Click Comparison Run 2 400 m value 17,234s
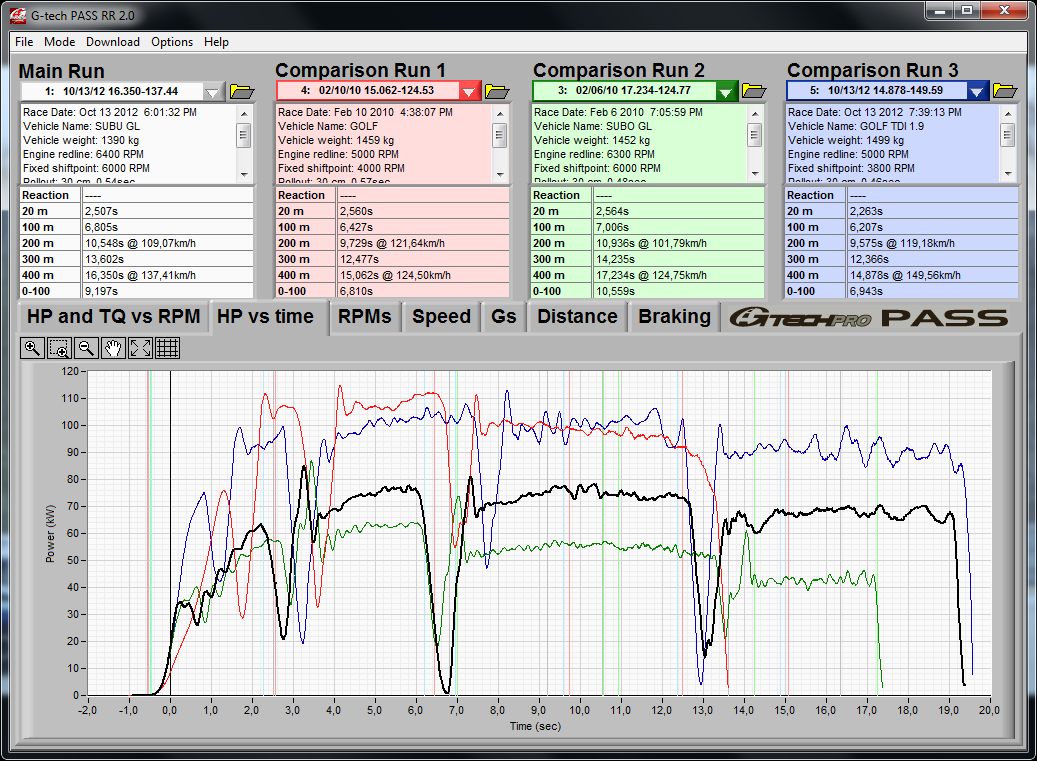The image size is (1037, 761). pos(679,275)
